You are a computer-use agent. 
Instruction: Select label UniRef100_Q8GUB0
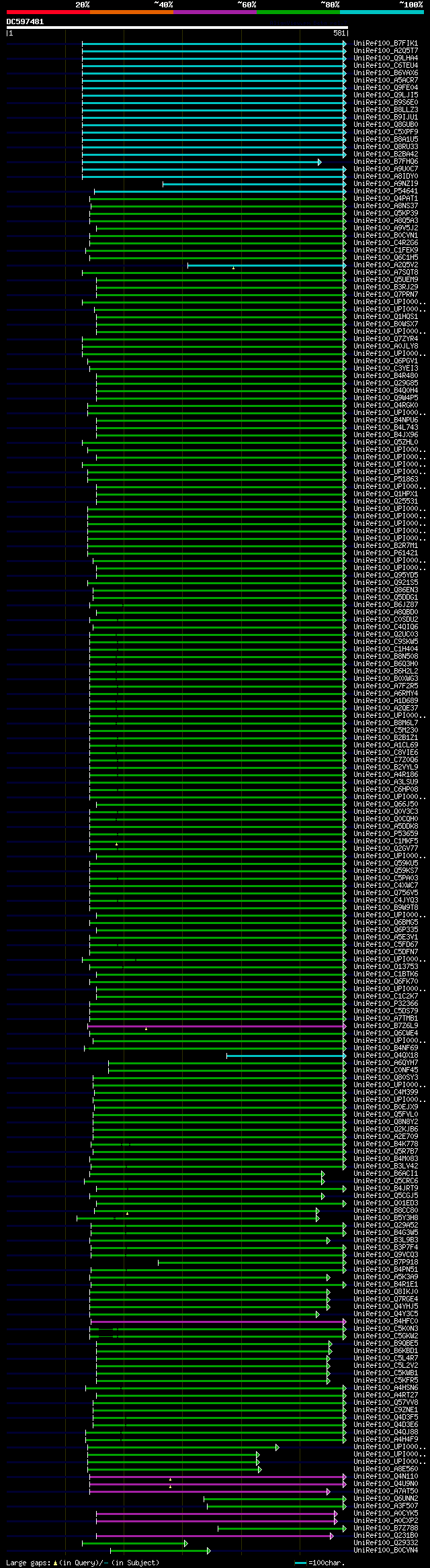click(x=386, y=125)
